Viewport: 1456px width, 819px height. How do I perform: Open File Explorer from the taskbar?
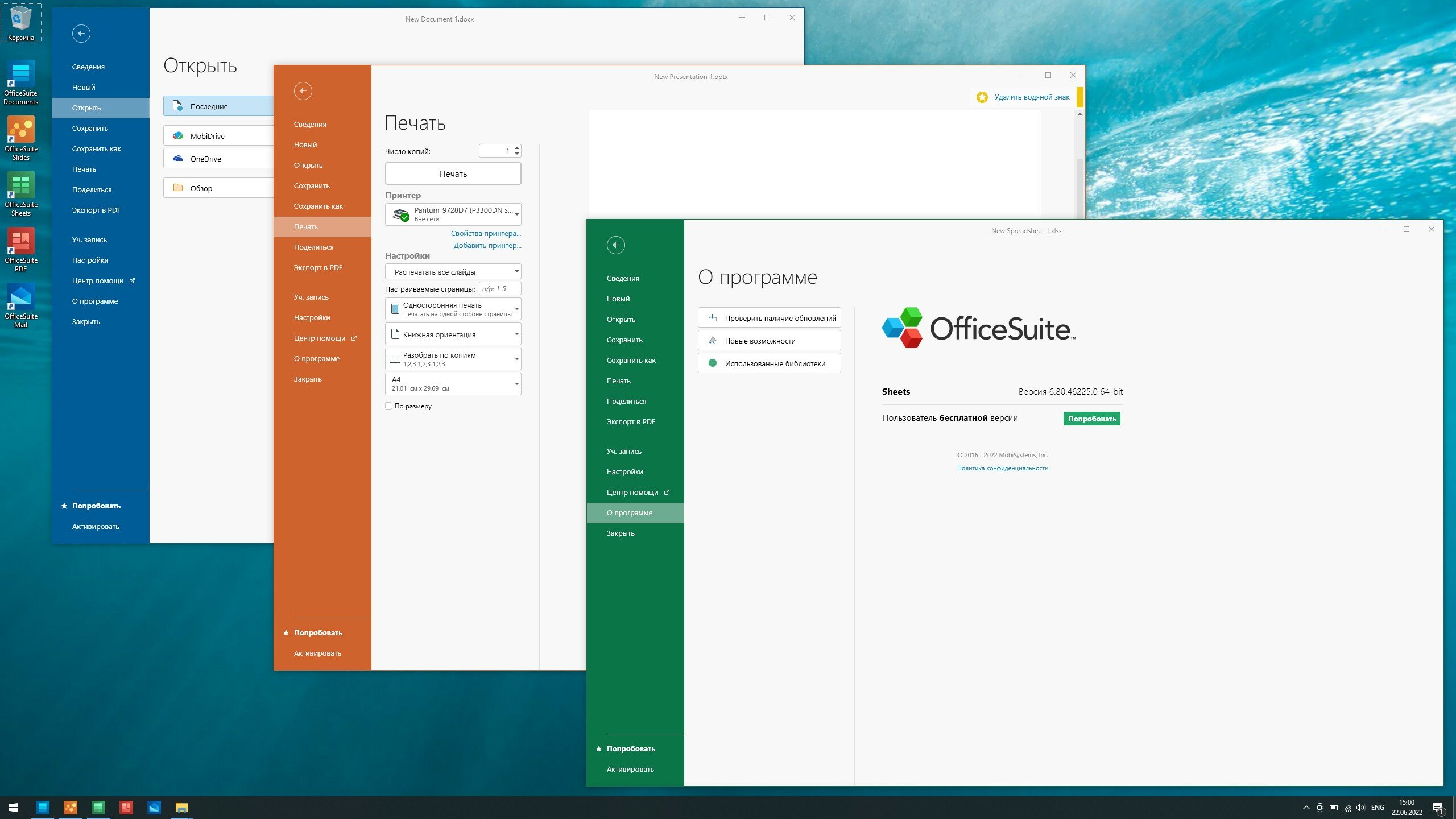(182, 807)
